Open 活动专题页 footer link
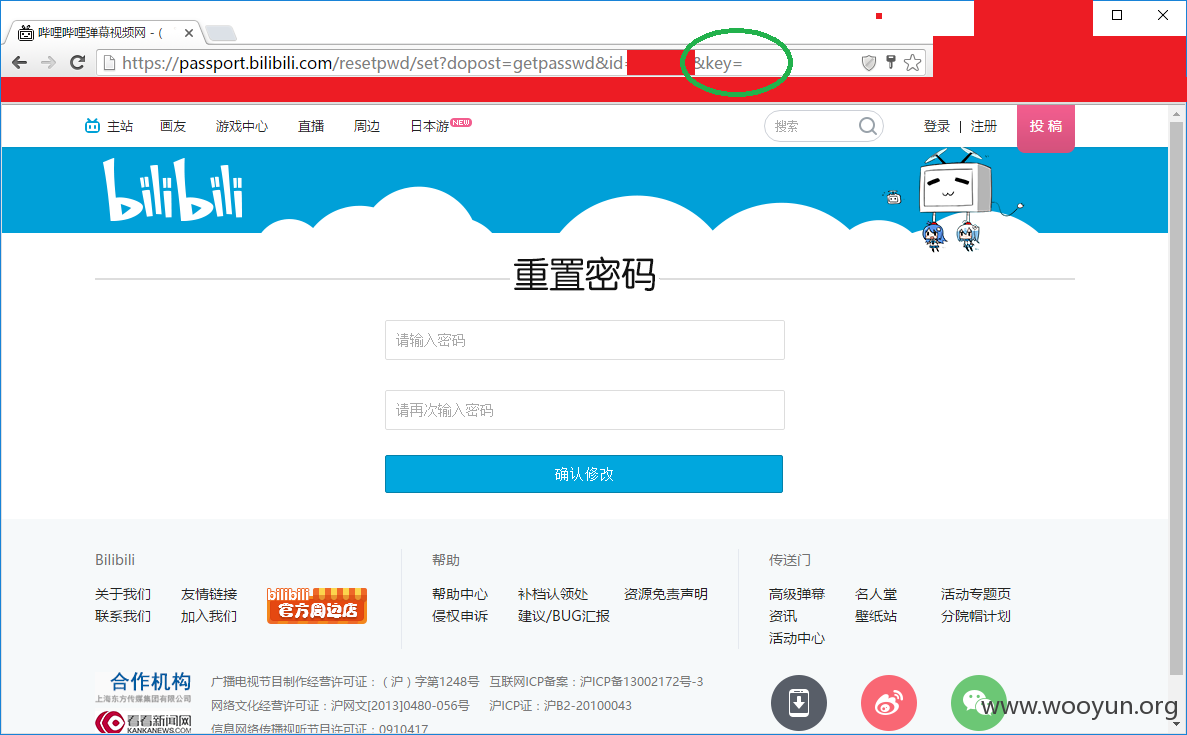Screen dimensions: 1187x735 point(976,594)
